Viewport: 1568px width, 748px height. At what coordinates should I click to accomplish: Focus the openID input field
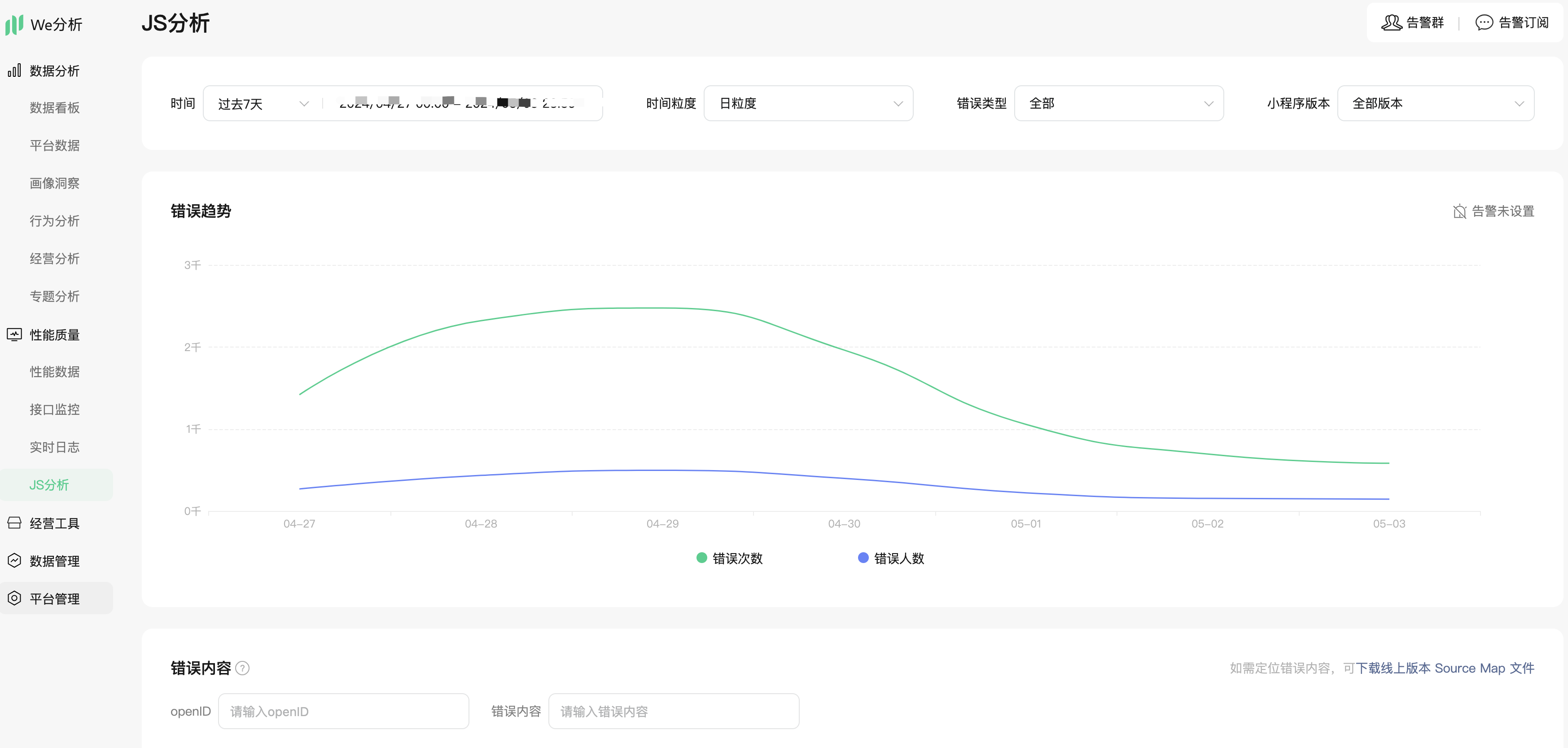click(343, 711)
